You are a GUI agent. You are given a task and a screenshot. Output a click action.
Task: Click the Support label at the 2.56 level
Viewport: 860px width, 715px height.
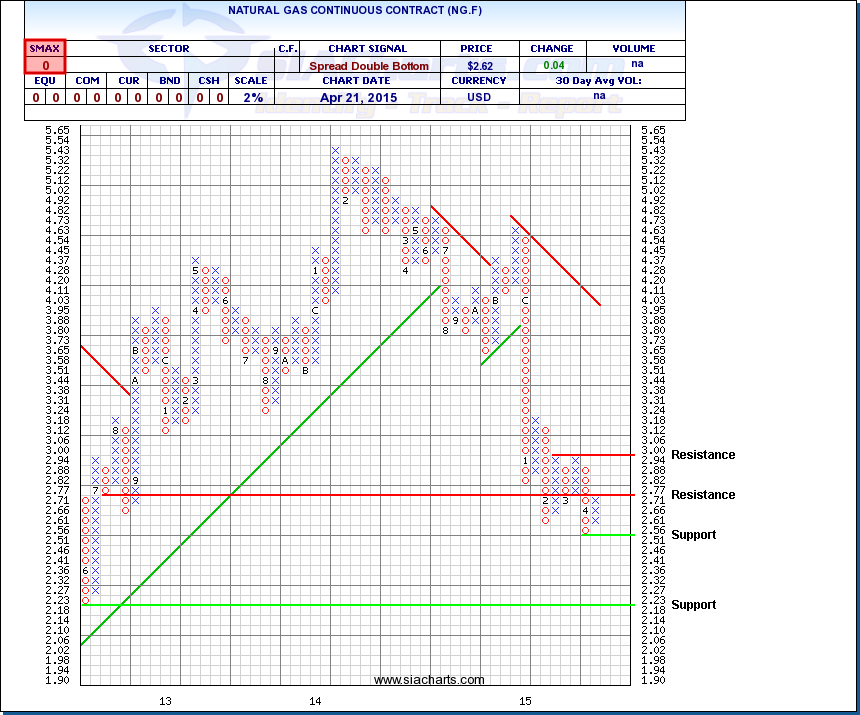point(693,535)
